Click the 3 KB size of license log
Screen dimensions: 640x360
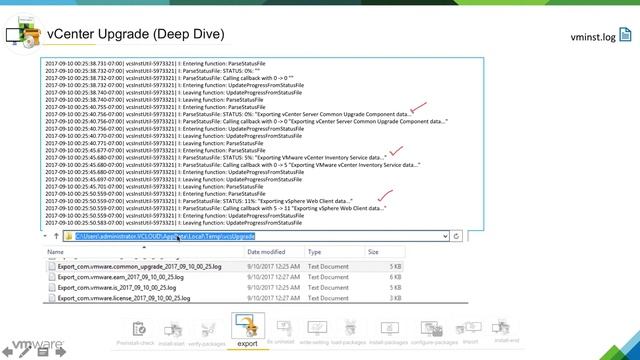(395, 298)
